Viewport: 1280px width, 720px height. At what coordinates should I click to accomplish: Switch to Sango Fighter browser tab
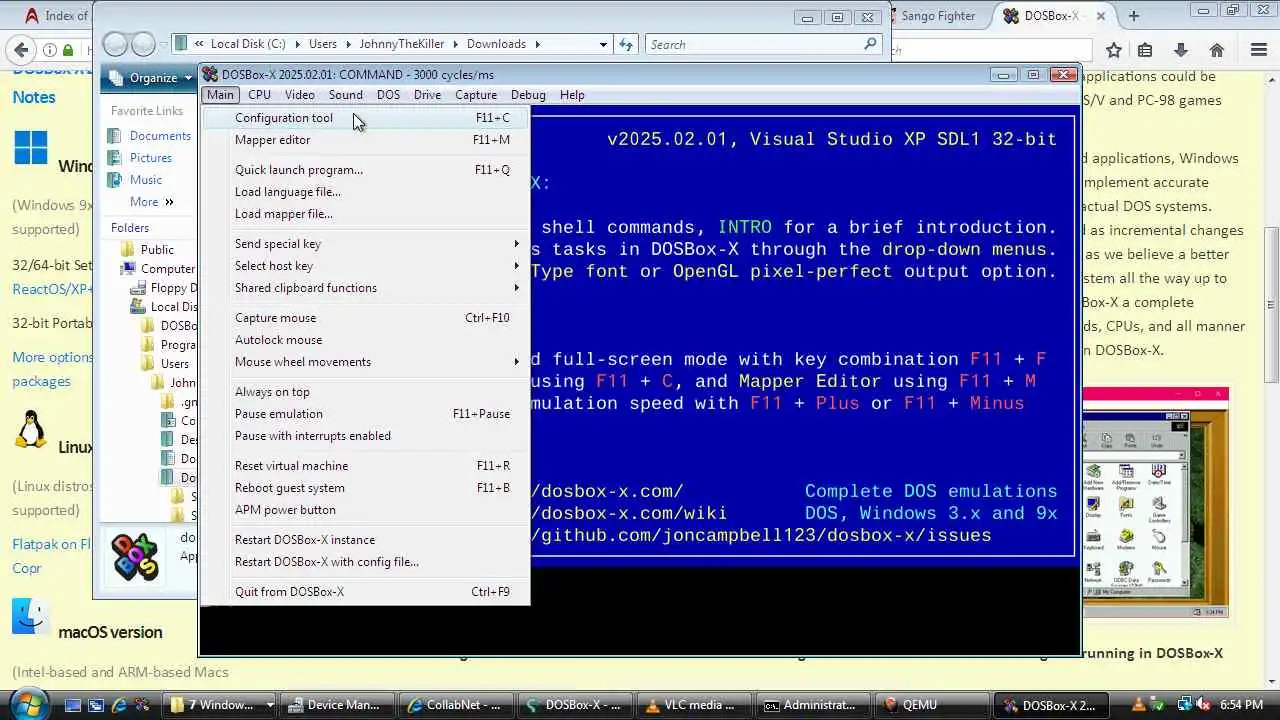[x=938, y=16]
